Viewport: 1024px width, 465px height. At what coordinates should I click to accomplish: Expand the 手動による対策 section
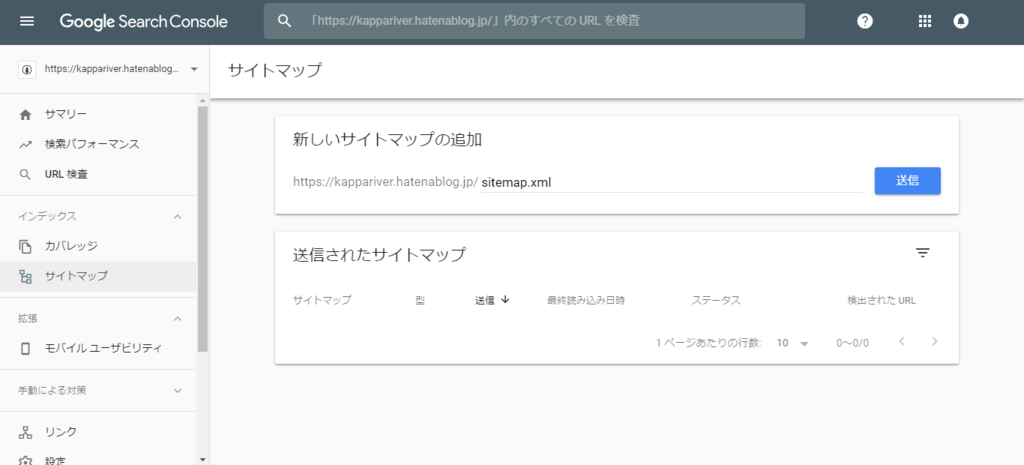tap(177, 391)
